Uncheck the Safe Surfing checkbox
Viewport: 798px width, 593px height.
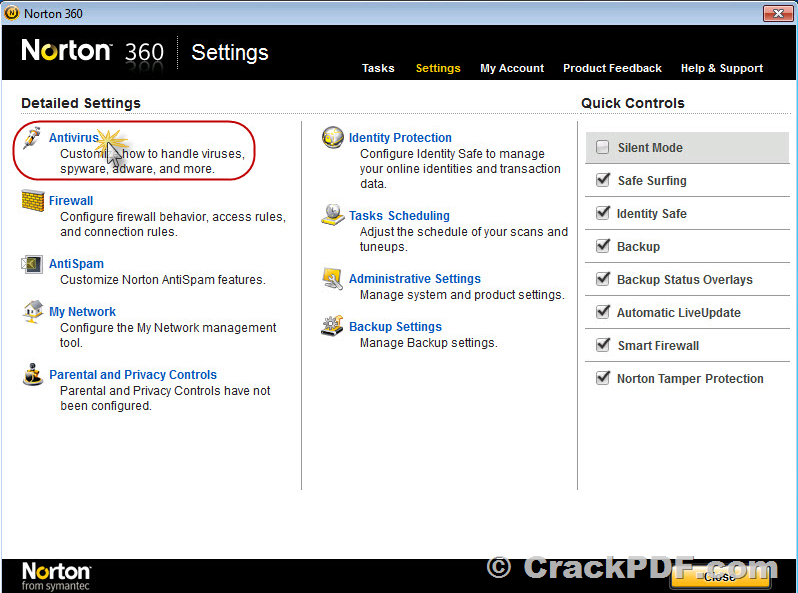pos(603,180)
